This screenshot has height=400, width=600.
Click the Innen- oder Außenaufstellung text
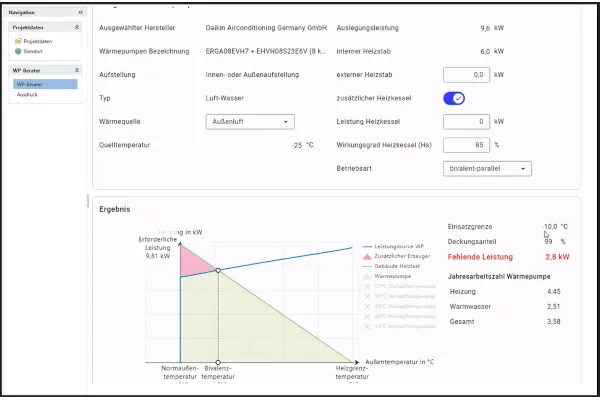point(252,75)
